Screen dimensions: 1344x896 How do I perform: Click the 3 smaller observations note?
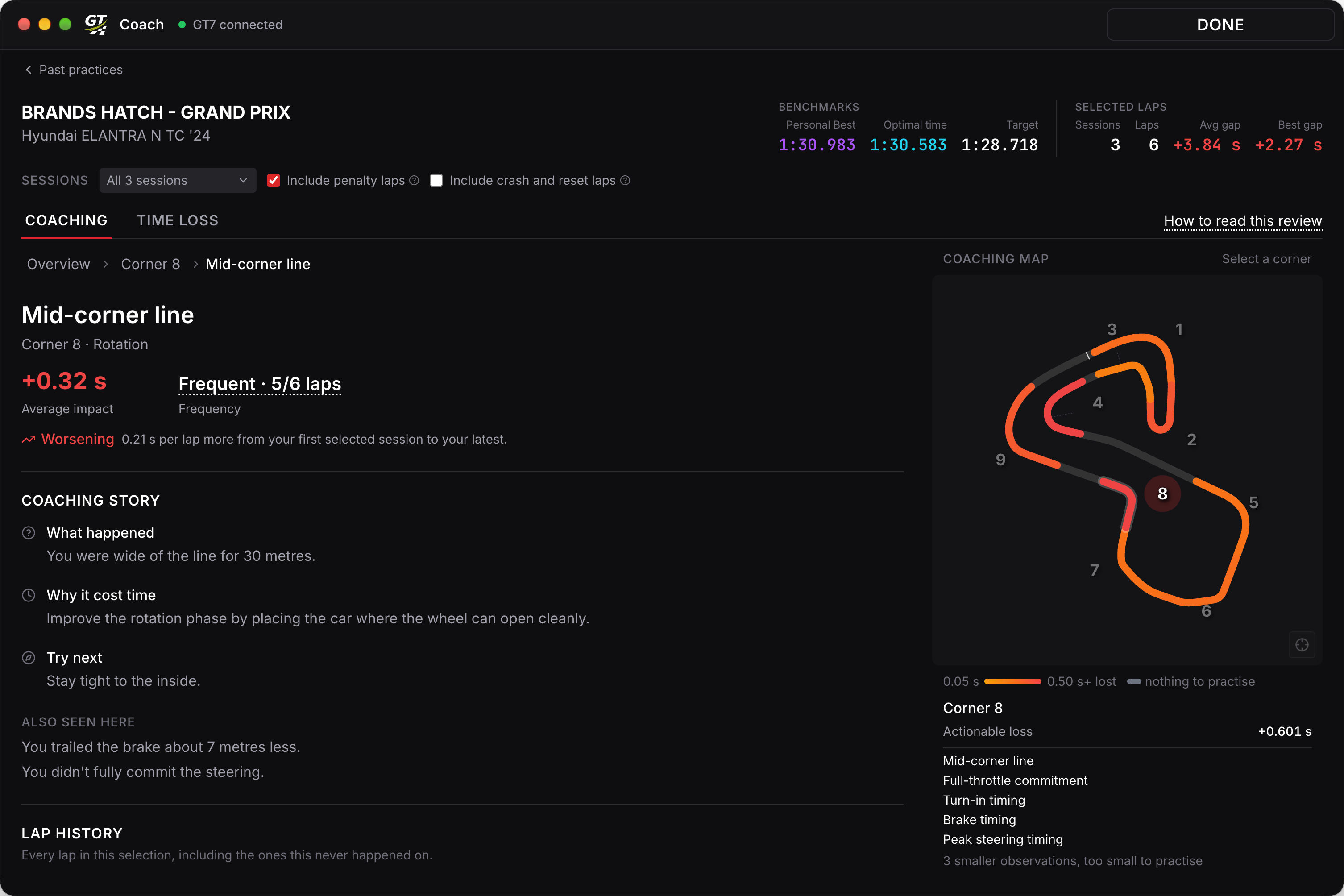coord(1073,861)
